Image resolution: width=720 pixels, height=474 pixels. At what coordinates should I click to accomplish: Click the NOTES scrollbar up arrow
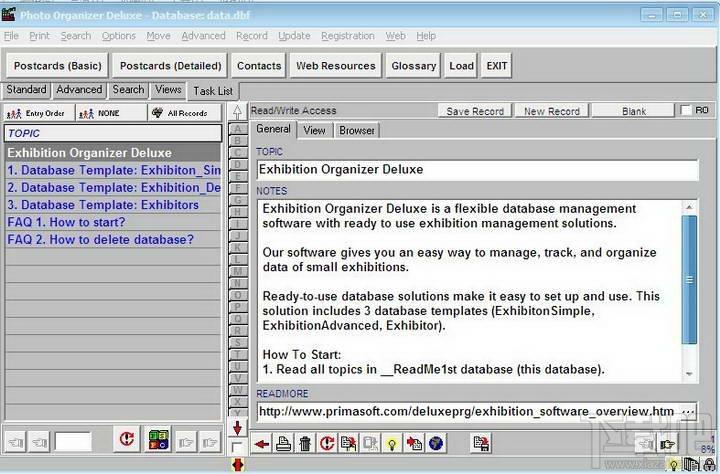[689, 207]
